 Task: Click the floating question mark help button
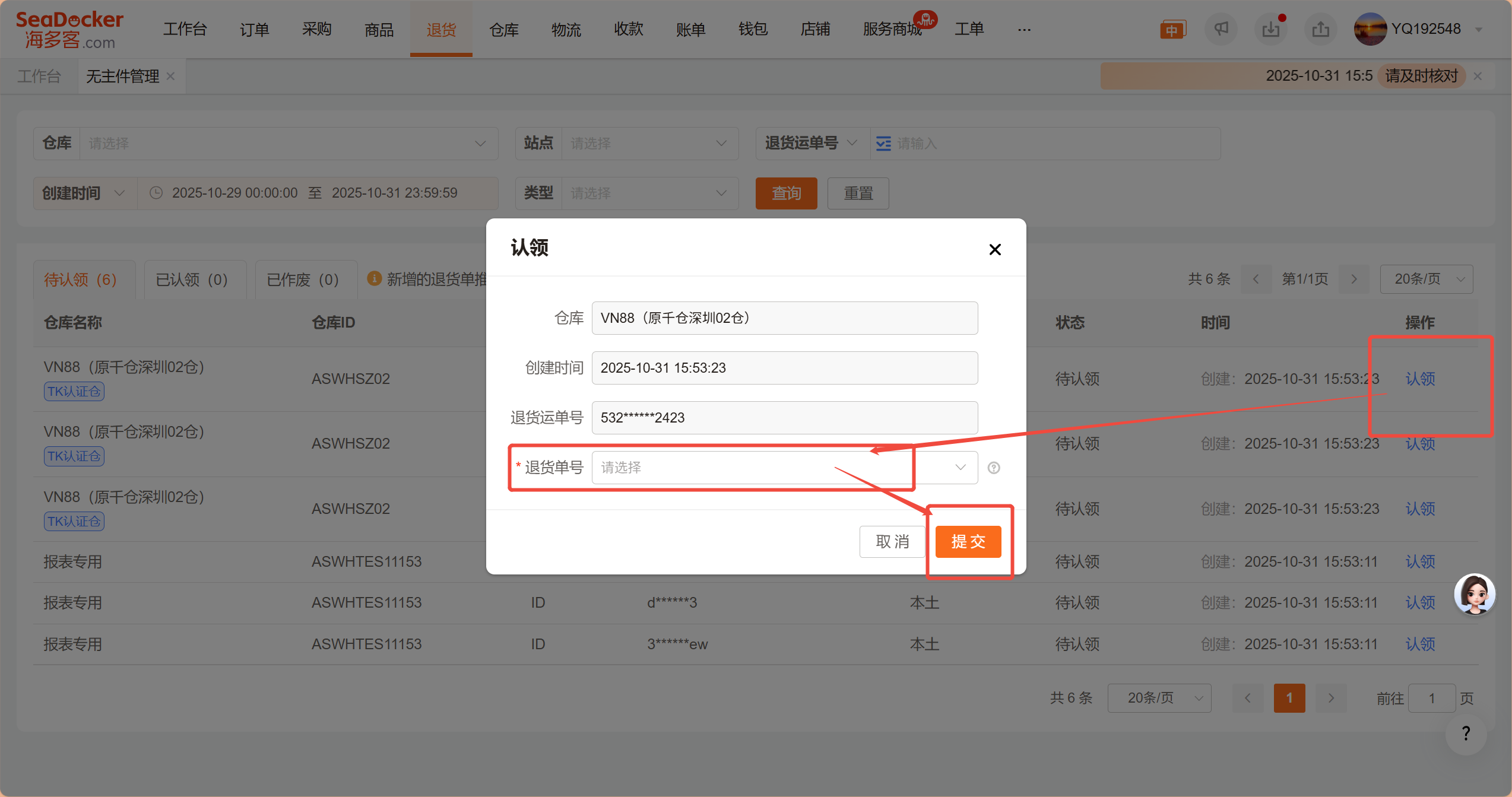pyautogui.click(x=1466, y=734)
